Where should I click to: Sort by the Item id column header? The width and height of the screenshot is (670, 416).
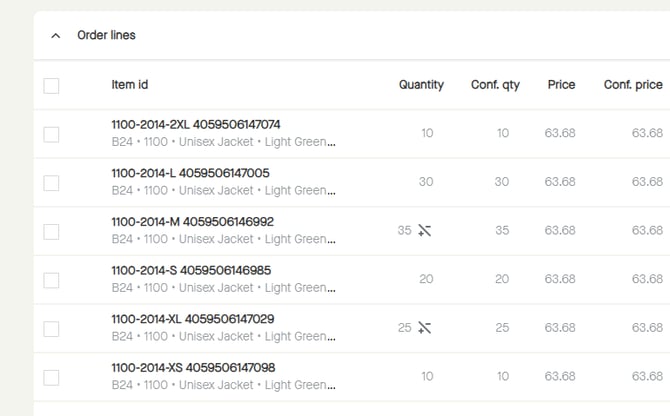tap(129, 85)
